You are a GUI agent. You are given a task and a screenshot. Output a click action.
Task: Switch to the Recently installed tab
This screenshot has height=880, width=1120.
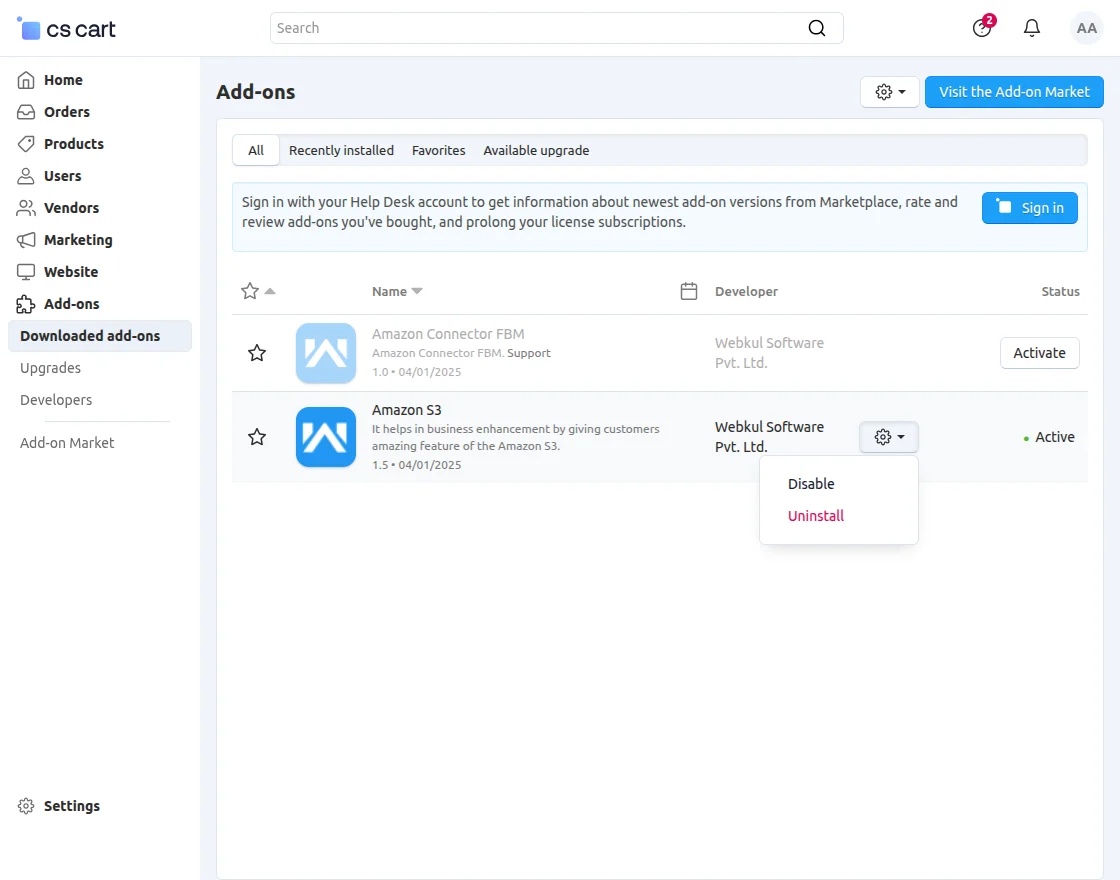click(341, 150)
